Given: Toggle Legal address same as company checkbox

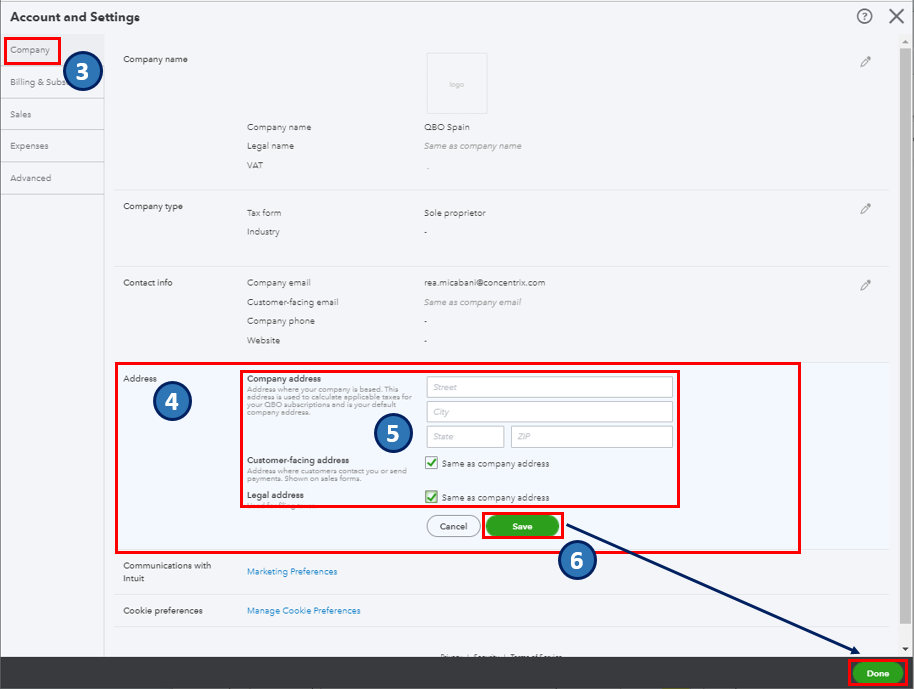Looking at the screenshot, I should pyautogui.click(x=431, y=497).
